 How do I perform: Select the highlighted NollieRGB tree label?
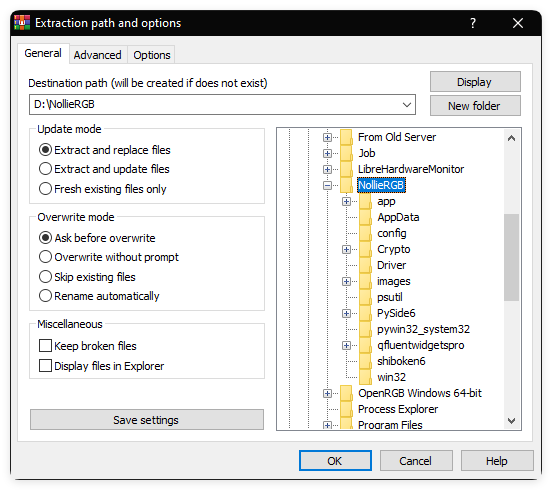point(381,185)
